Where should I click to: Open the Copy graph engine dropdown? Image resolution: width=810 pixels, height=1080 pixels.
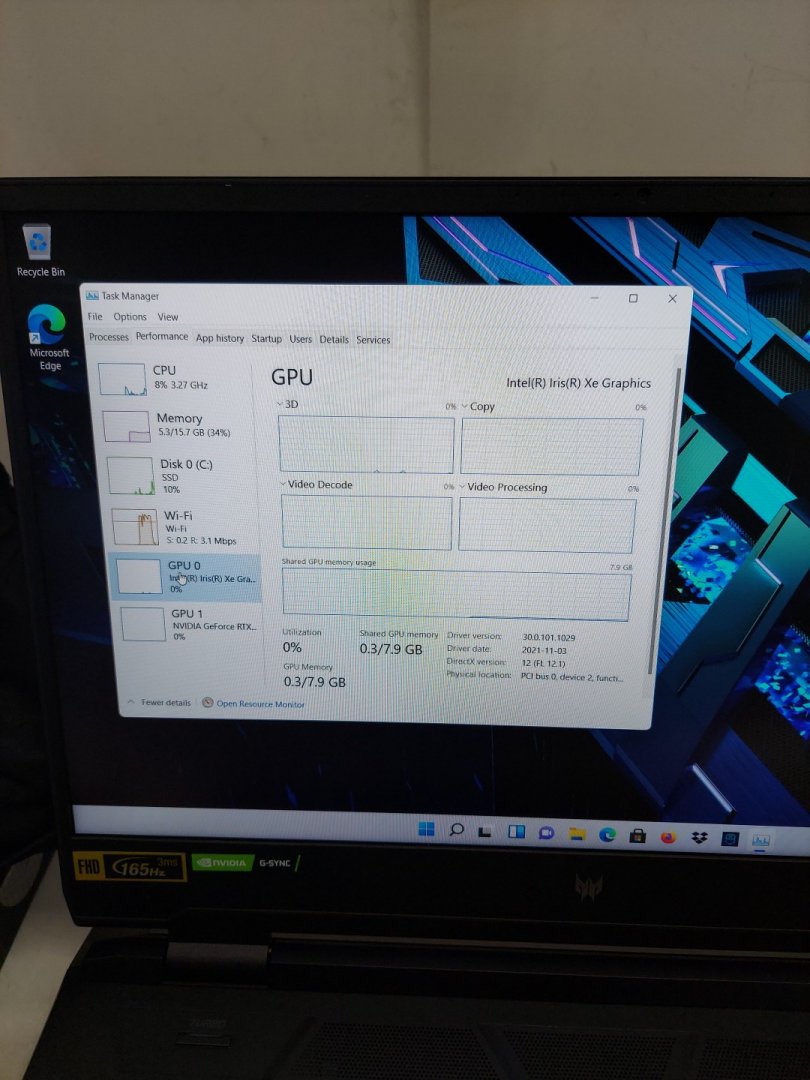coord(464,406)
